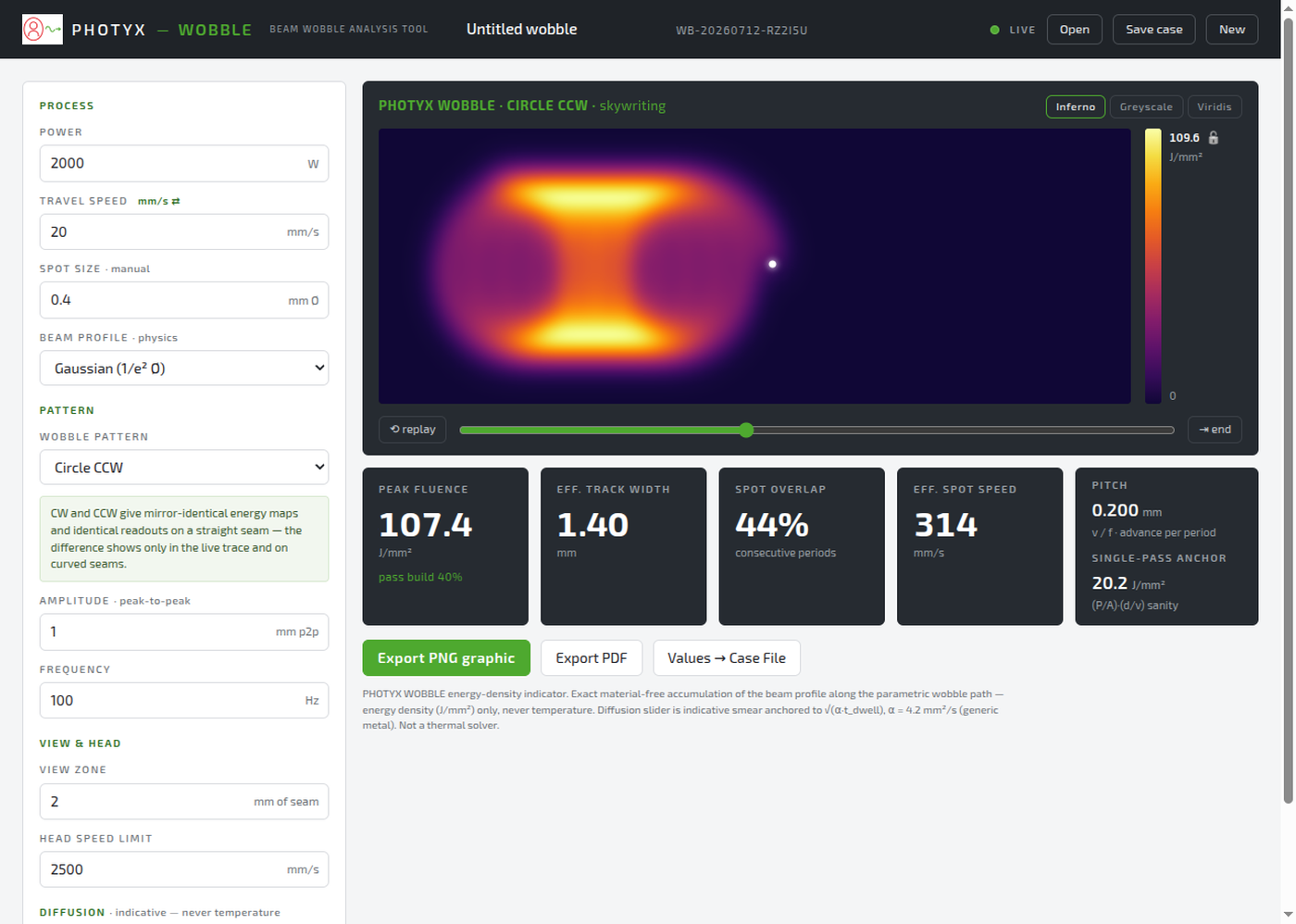The width and height of the screenshot is (1296, 924).
Task: Save the case with Save case button
Action: (x=1153, y=30)
